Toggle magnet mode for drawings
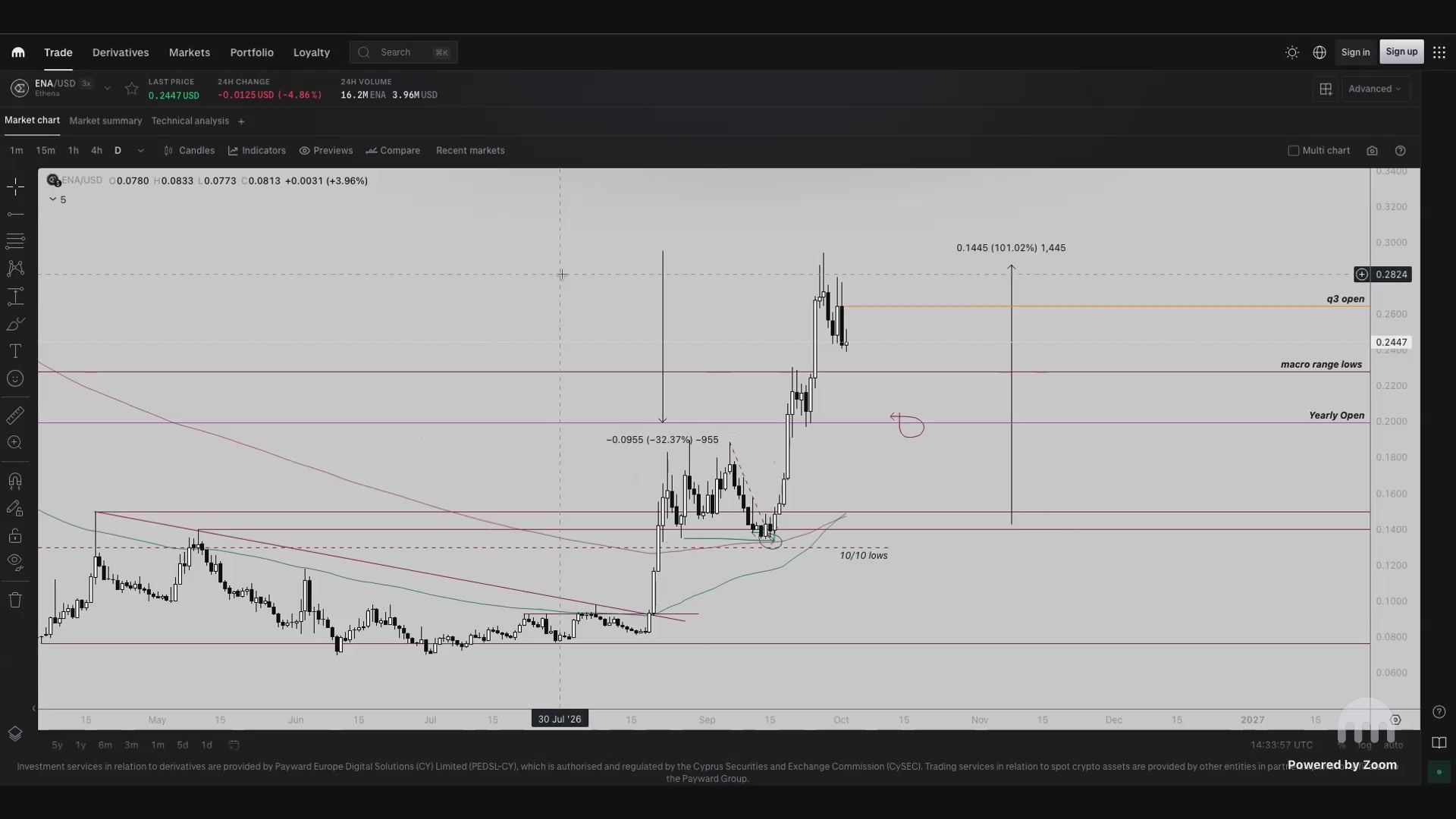Image resolution: width=1456 pixels, height=819 pixels. [x=15, y=481]
